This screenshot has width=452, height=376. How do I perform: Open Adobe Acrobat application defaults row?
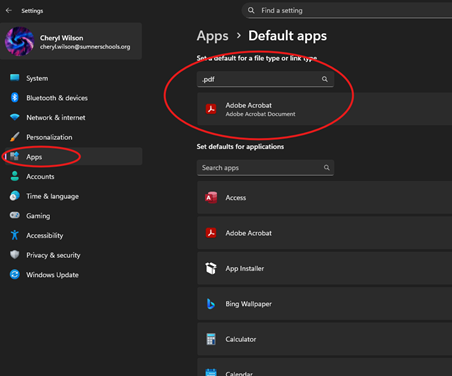[324, 233]
